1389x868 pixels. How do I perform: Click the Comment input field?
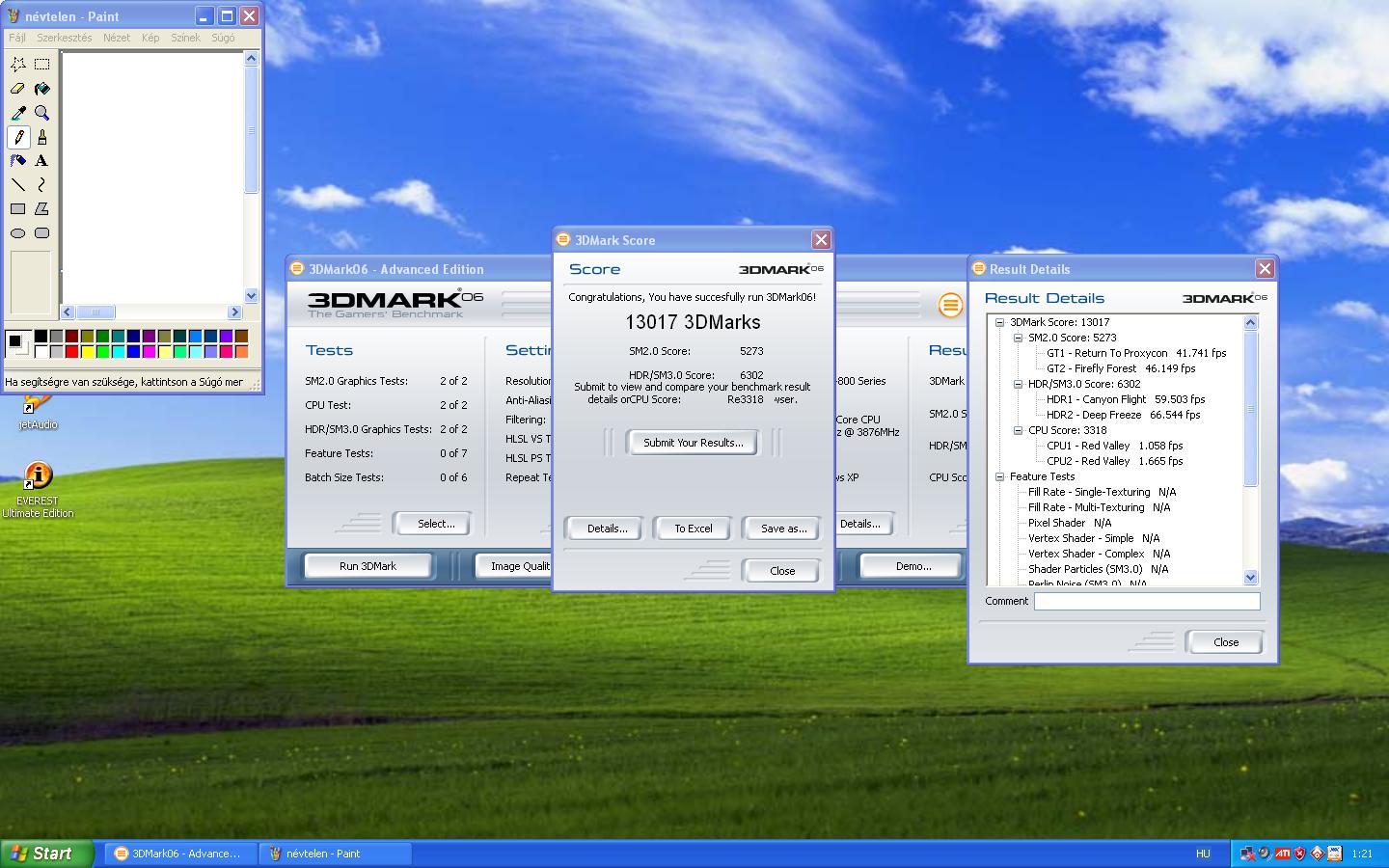coord(1147,601)
